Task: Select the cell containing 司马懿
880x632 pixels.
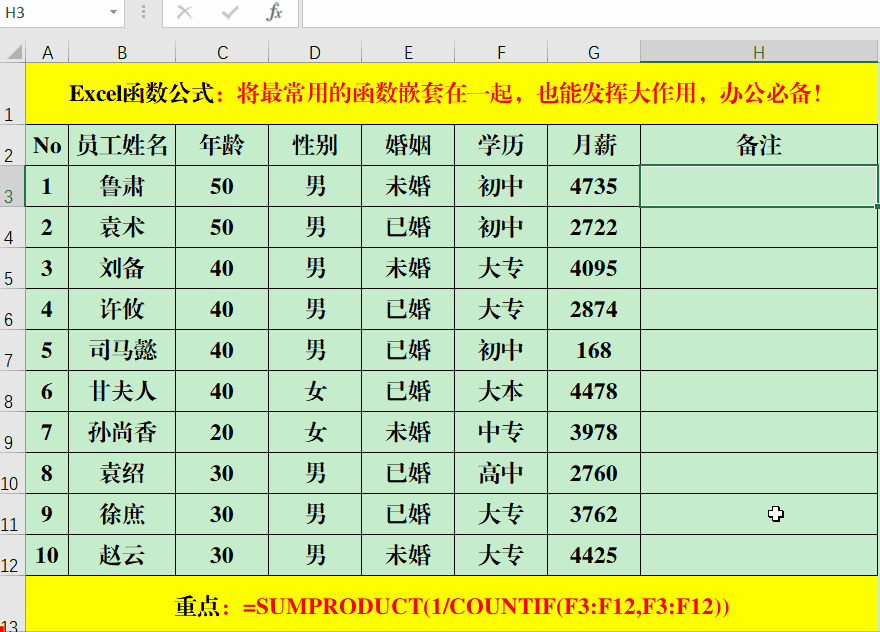Action: pyautogui.click(x=122, y=350)
